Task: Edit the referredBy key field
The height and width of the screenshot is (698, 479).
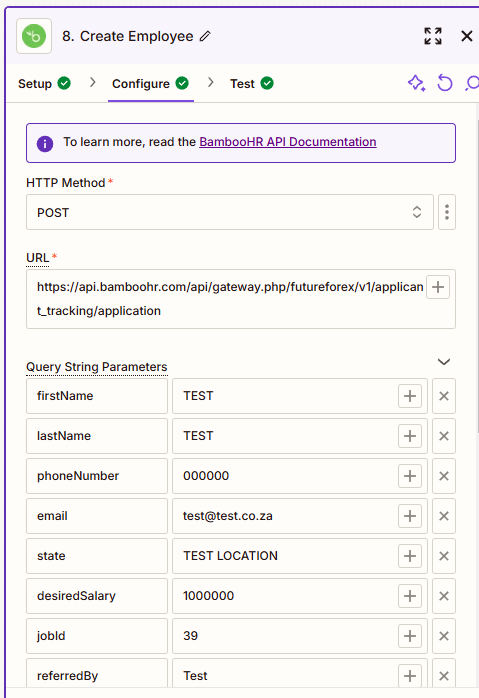Action: [97, 674]
